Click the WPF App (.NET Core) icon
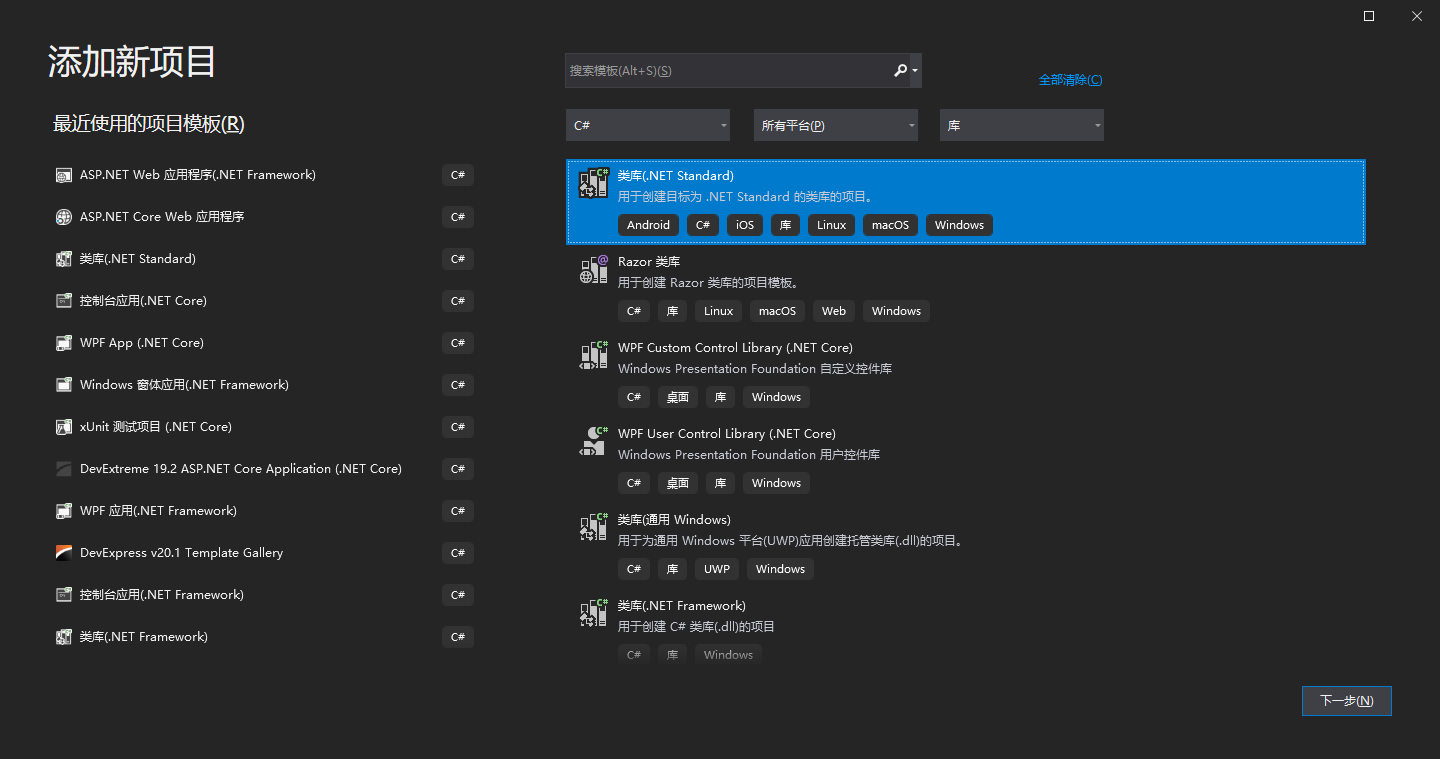 point(64,343)
